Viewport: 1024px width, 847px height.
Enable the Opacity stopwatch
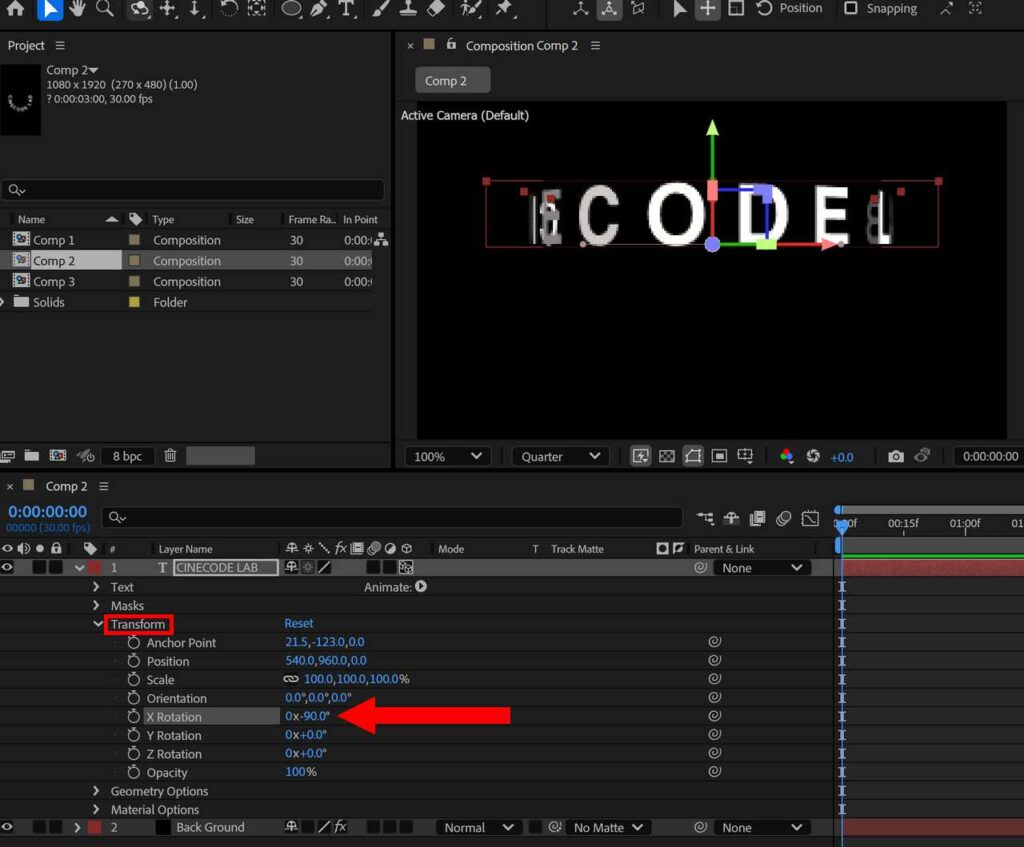pos(134,772)
